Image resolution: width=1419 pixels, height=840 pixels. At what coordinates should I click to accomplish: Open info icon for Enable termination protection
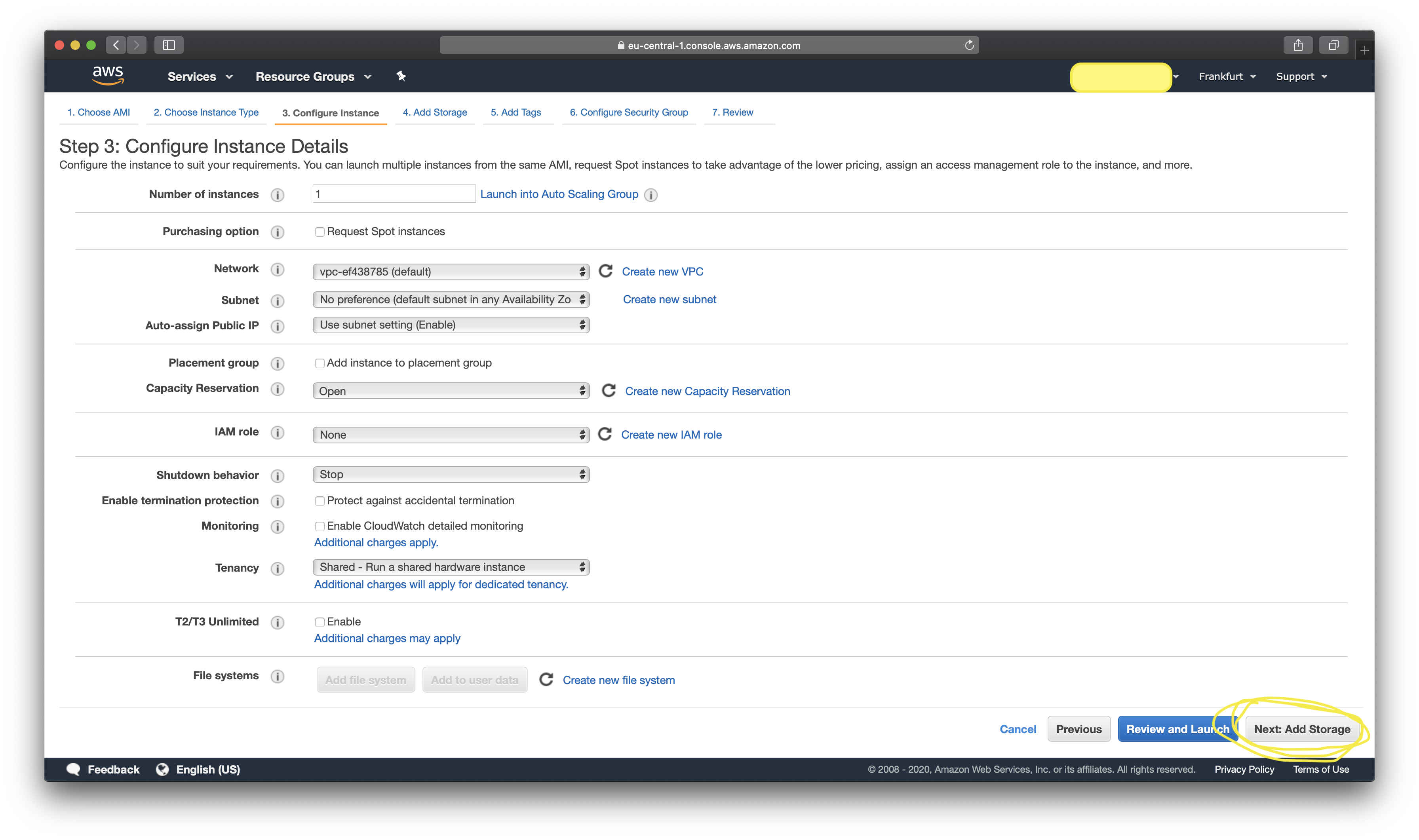click(x=278, y=501)
